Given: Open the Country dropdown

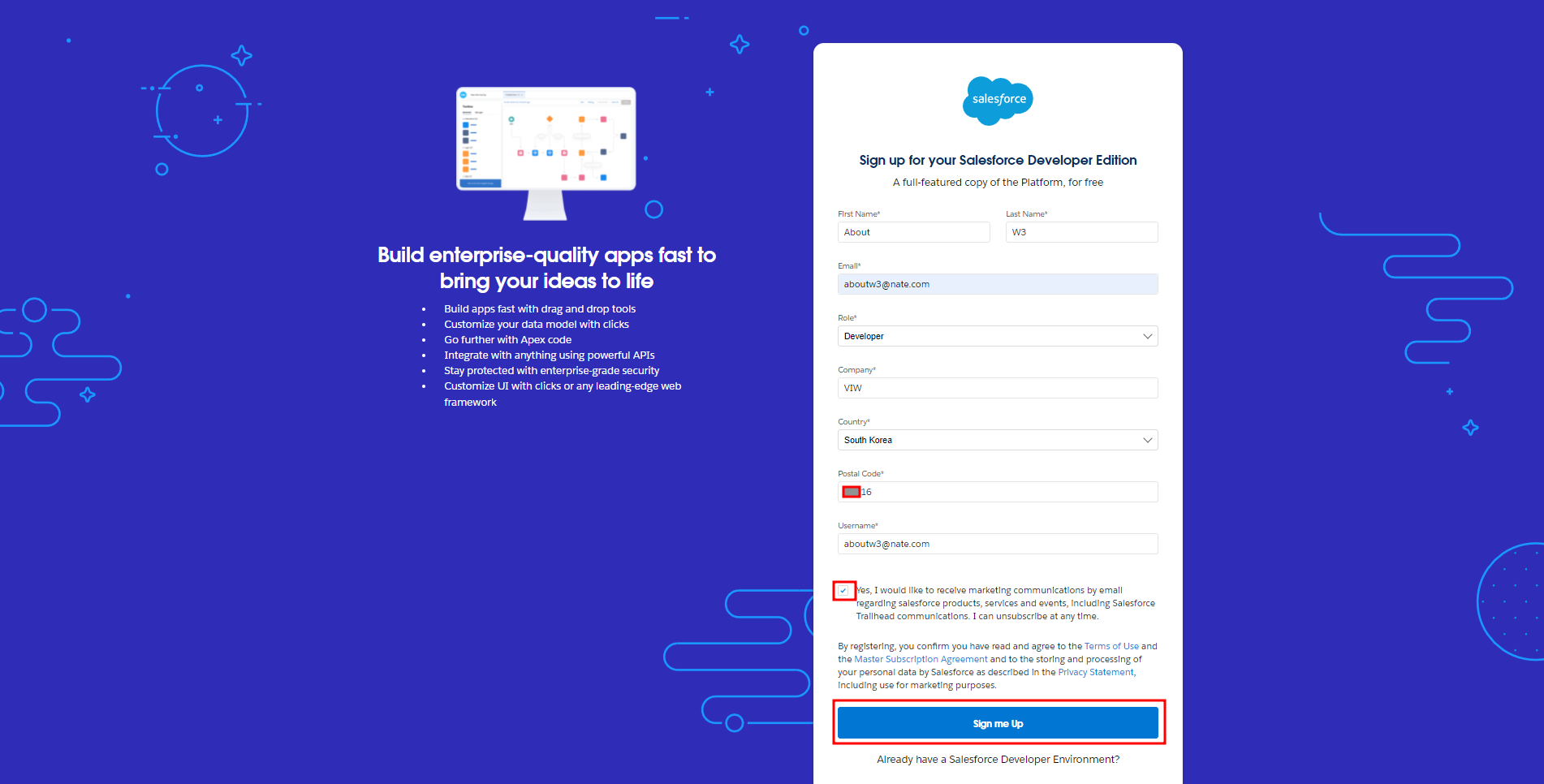Looking at the screenshot, I should tap(998, 440).
